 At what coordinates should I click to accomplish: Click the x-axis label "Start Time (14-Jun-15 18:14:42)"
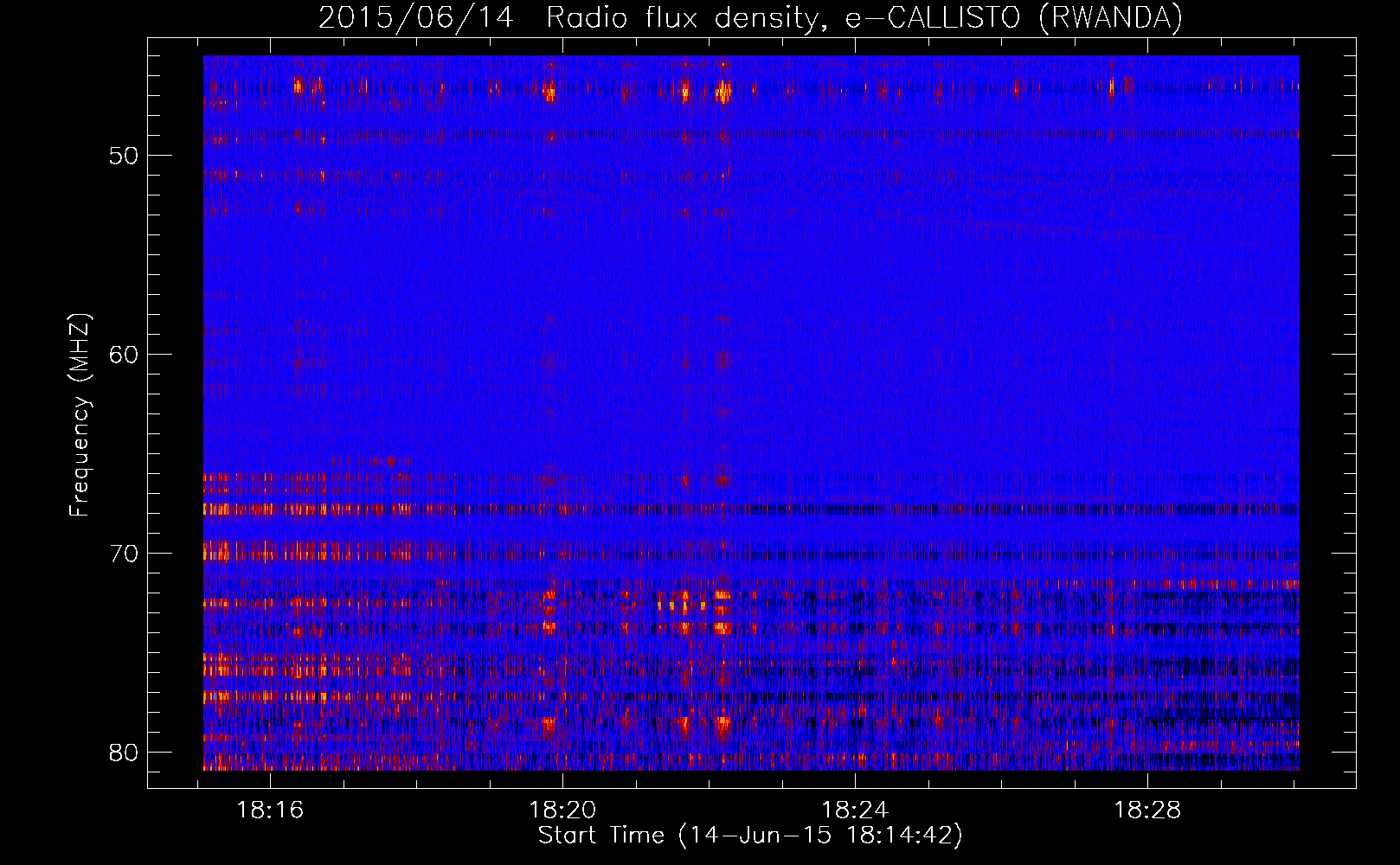tap(750, 836)
